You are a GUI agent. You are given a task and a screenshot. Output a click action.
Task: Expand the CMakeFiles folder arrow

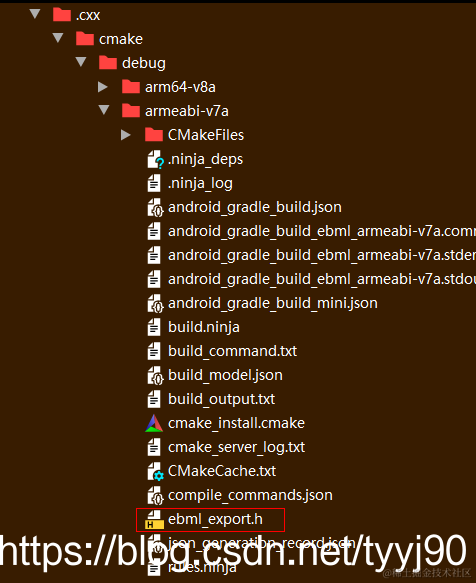coord(126,135)
